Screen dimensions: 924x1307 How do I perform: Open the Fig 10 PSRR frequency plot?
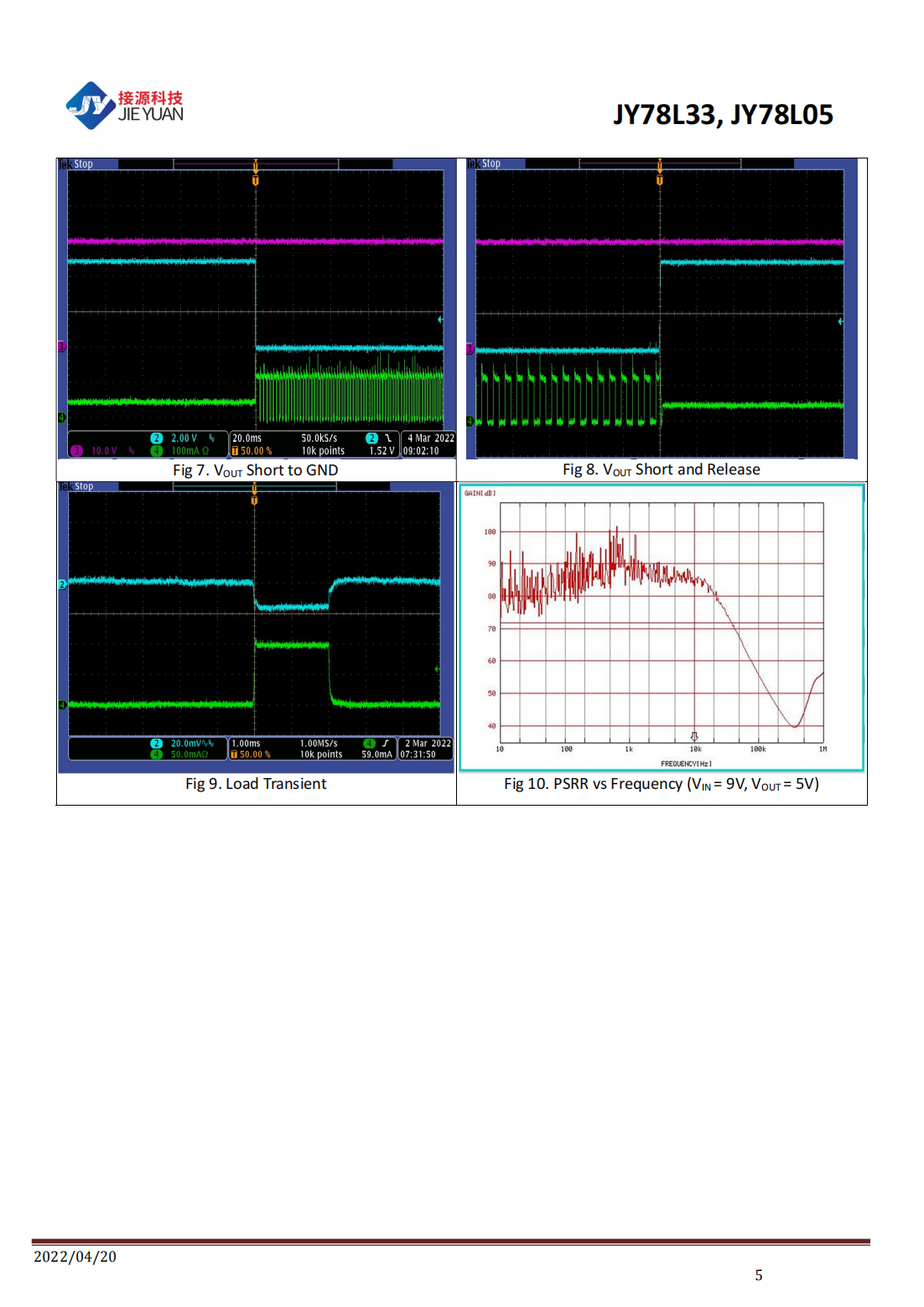tap(662, 627)
